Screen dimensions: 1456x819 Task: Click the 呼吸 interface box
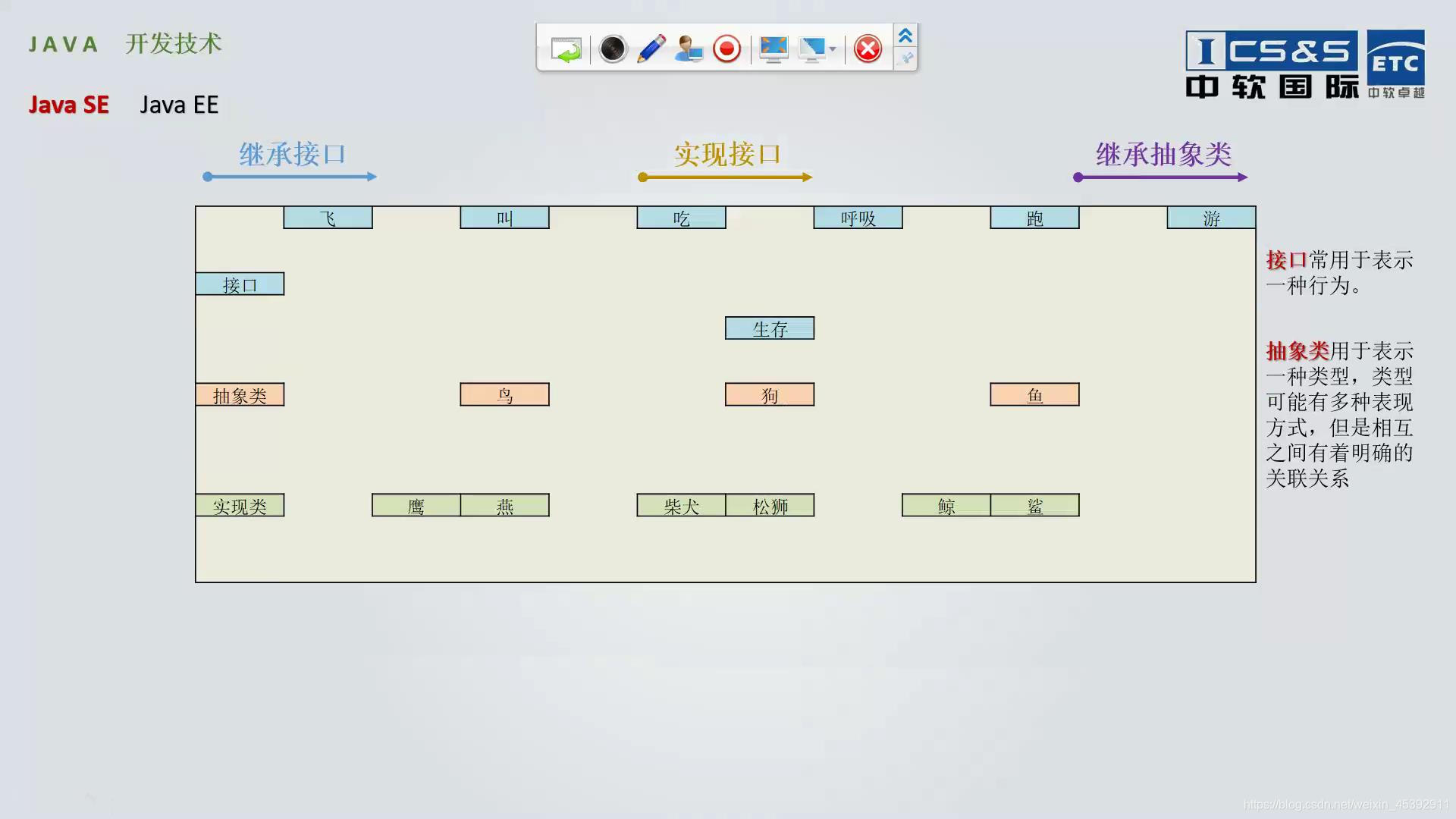pos(858,218)
